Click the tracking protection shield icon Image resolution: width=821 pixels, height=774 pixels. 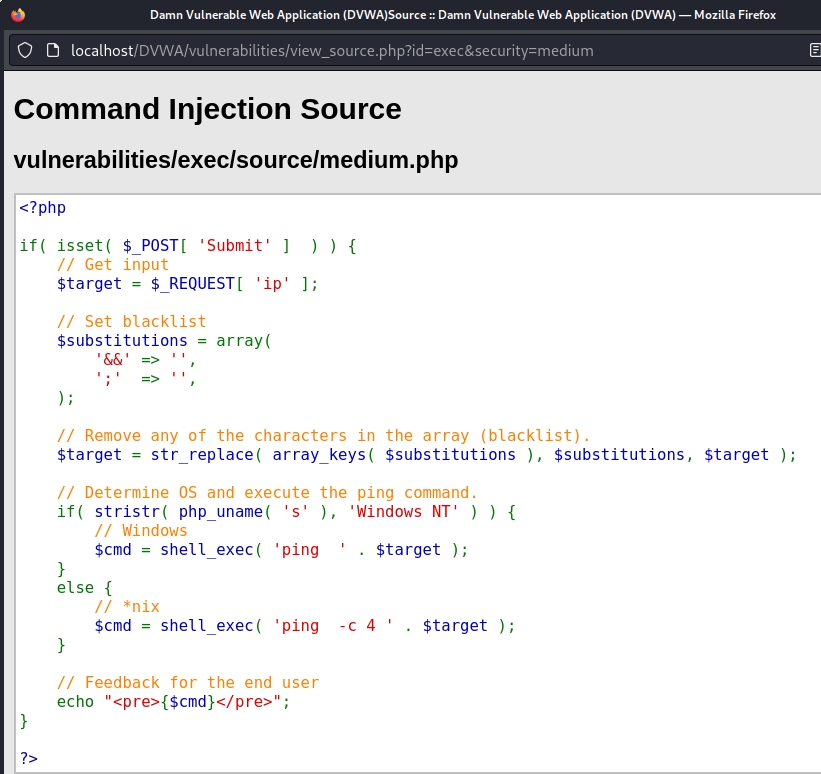pos(26,50)
